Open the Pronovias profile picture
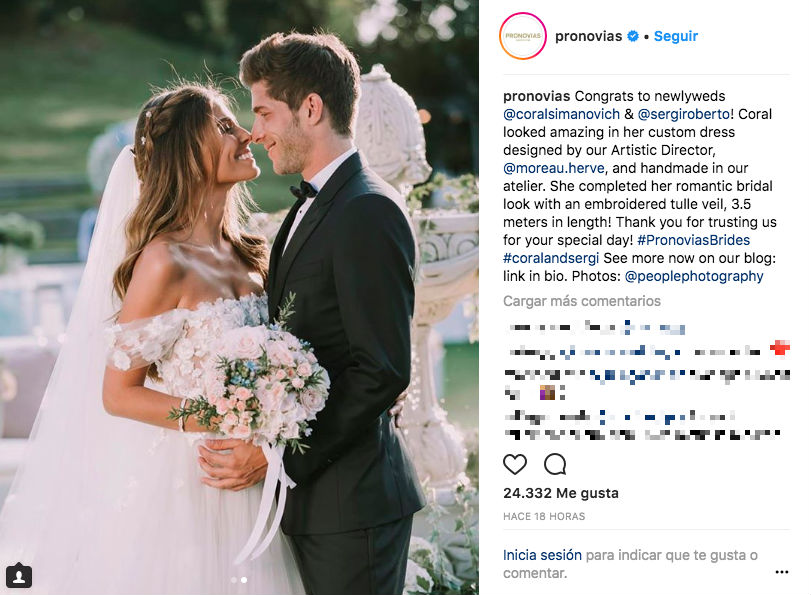Viewport: 811px width, 595px height. tap(522, 36)
